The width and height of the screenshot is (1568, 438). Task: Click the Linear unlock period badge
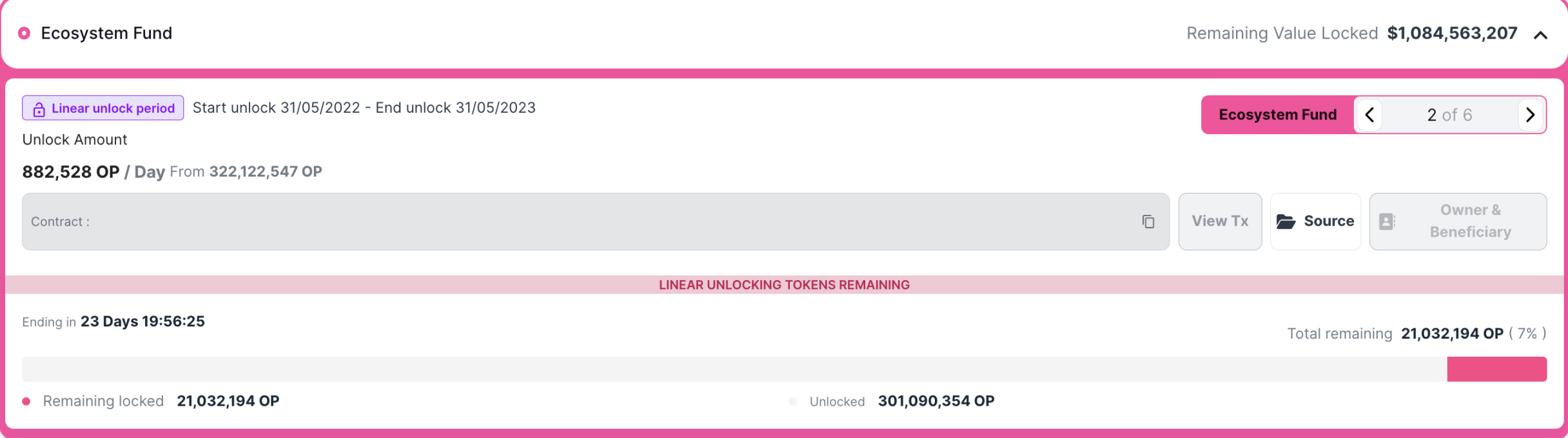point(103,108)
